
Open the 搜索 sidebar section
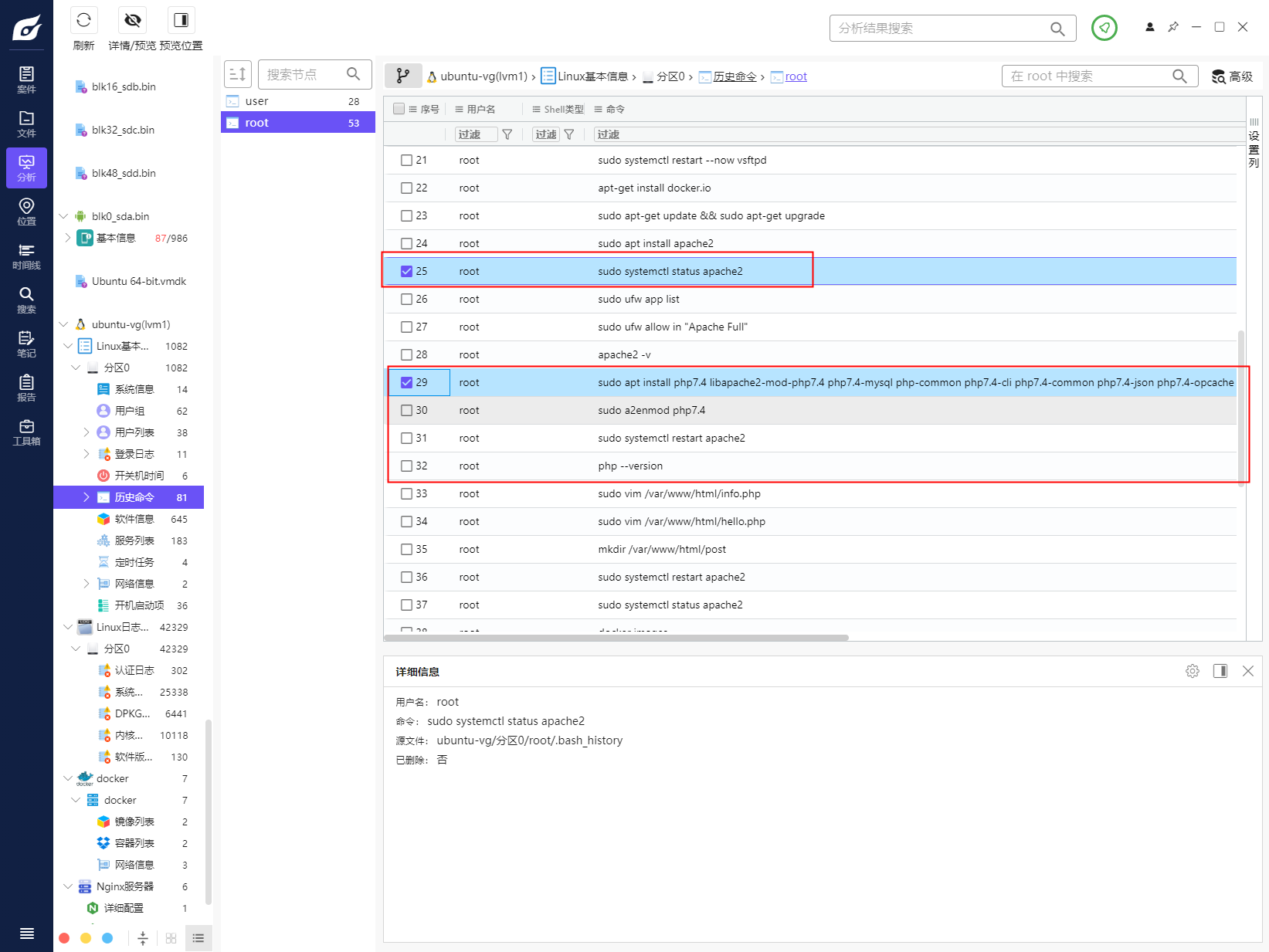pyautogui.click(x=26, y=300)
